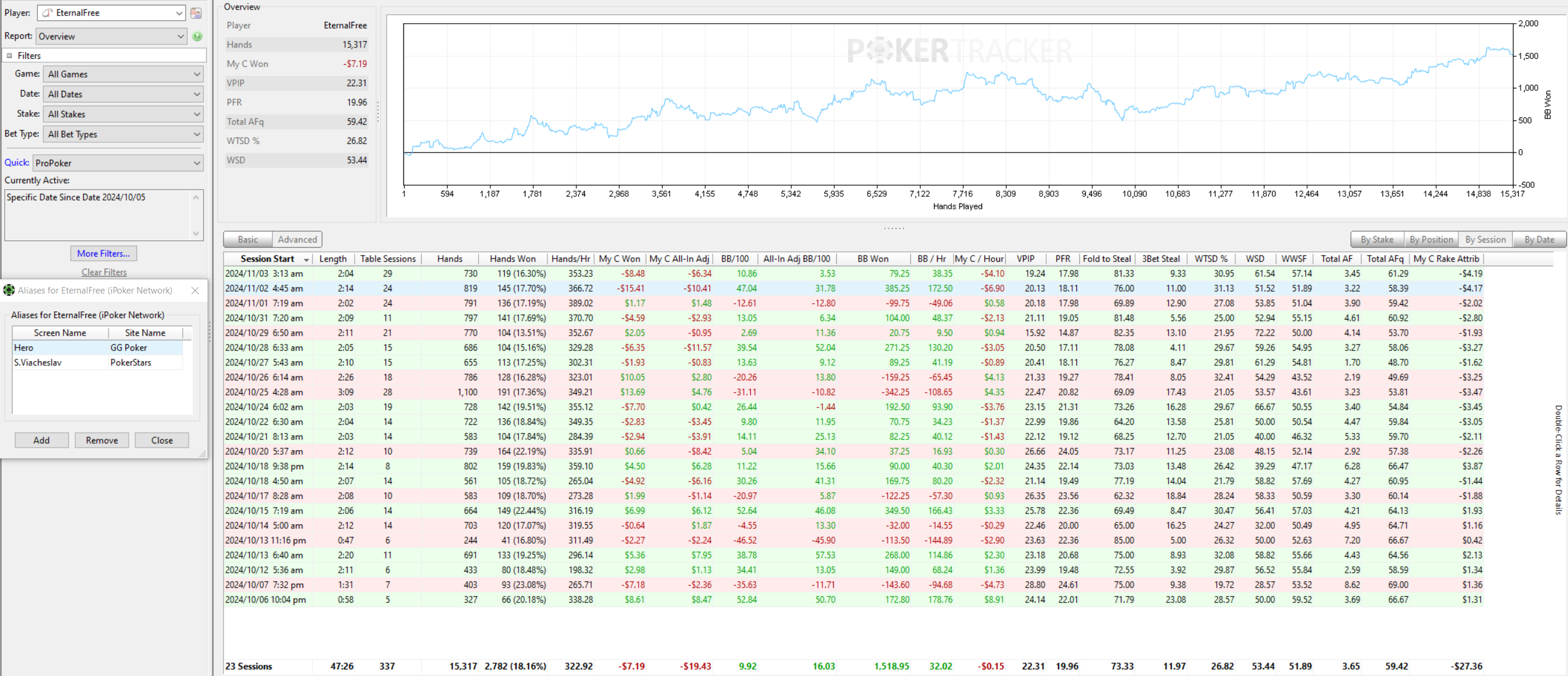
Task: Sort by Total AFq column header
Action: [x=1385, y=259]
